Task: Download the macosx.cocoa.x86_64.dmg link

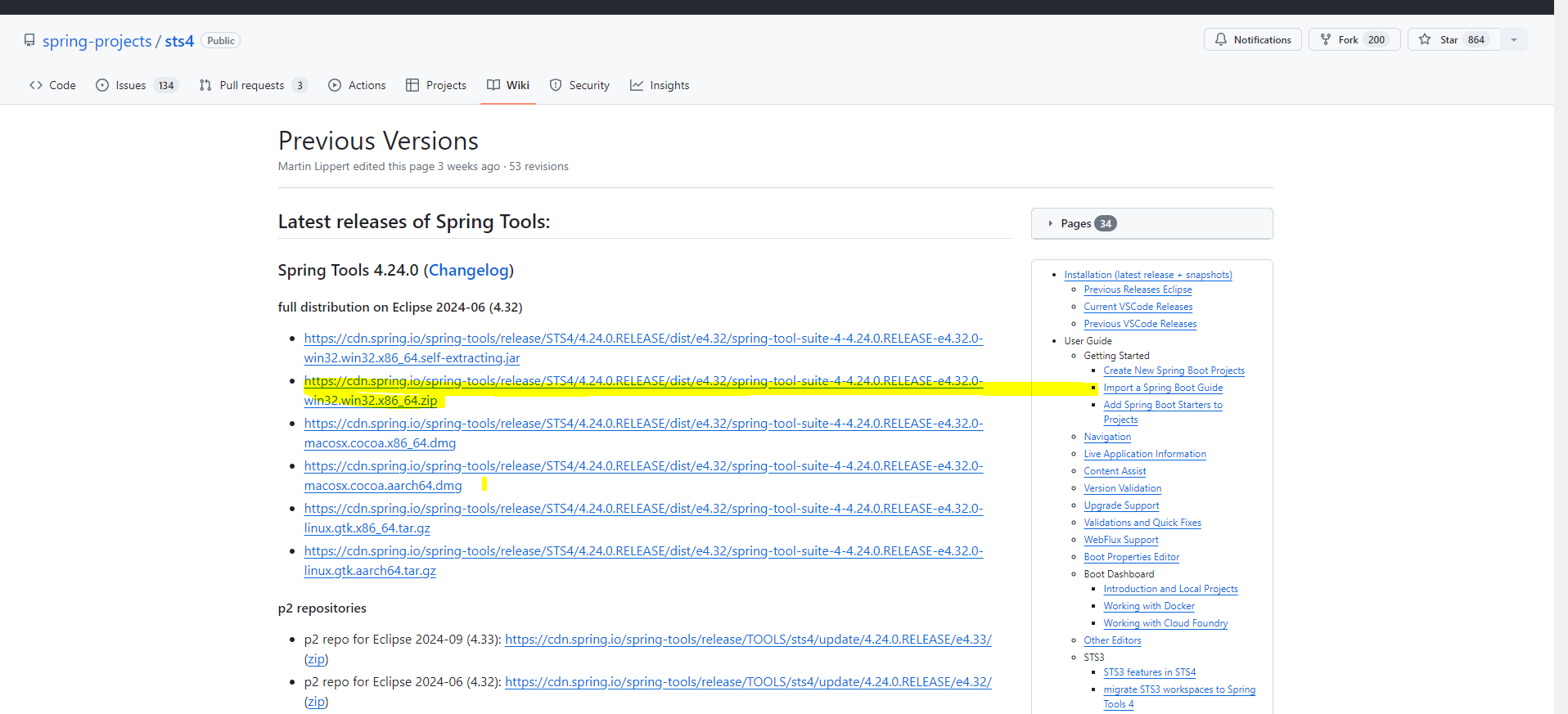Action: pos(643,433)
